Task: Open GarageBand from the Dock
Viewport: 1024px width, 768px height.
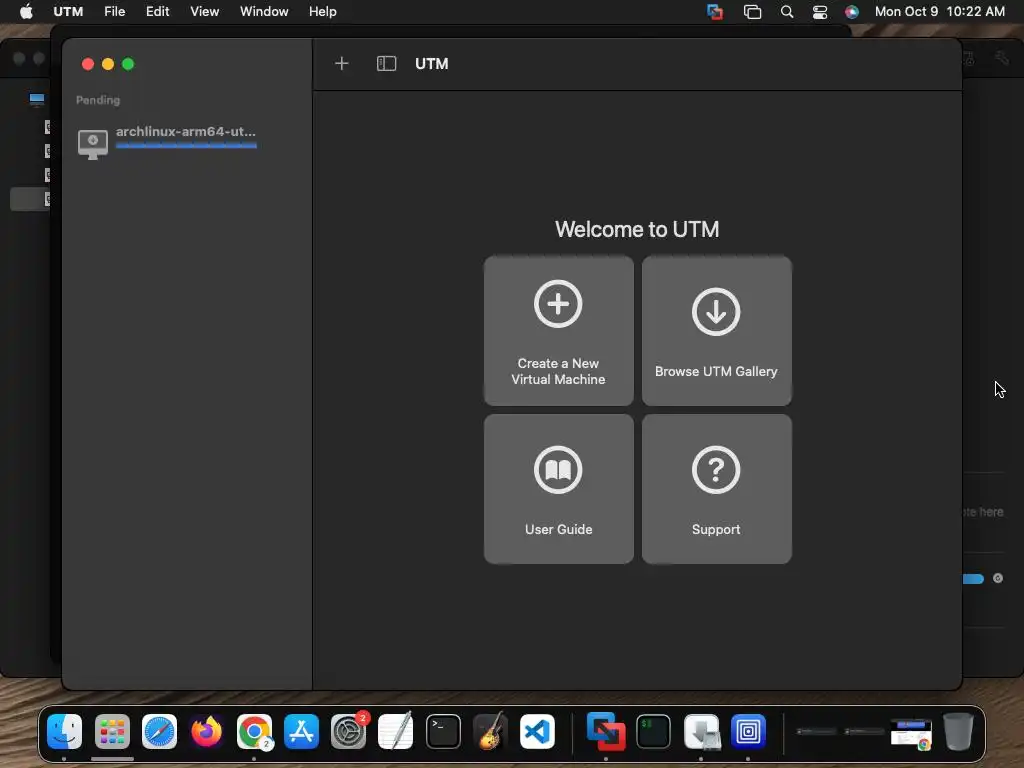Action: (x=490, y=731)
